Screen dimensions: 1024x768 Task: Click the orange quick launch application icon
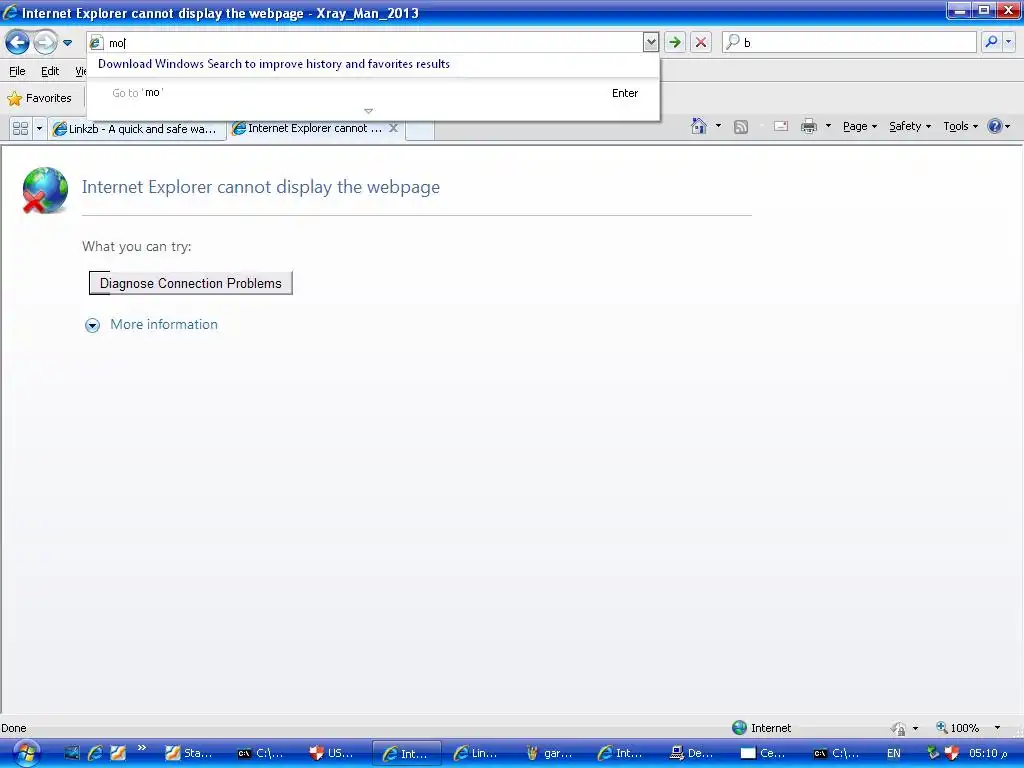[118, 753]
